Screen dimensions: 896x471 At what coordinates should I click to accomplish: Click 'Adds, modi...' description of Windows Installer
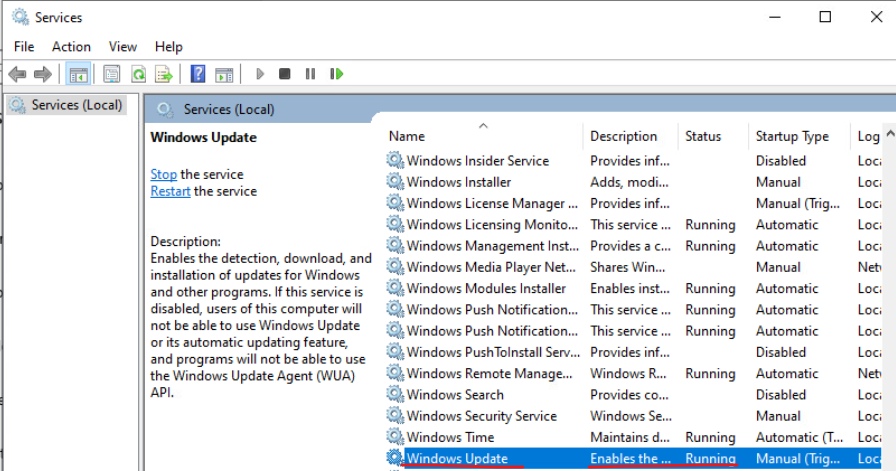pyautogui.click(x=629, y=182)
